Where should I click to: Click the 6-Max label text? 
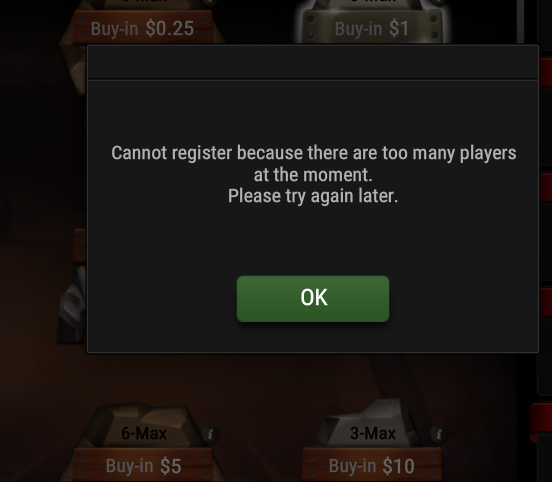coord(144,433)
